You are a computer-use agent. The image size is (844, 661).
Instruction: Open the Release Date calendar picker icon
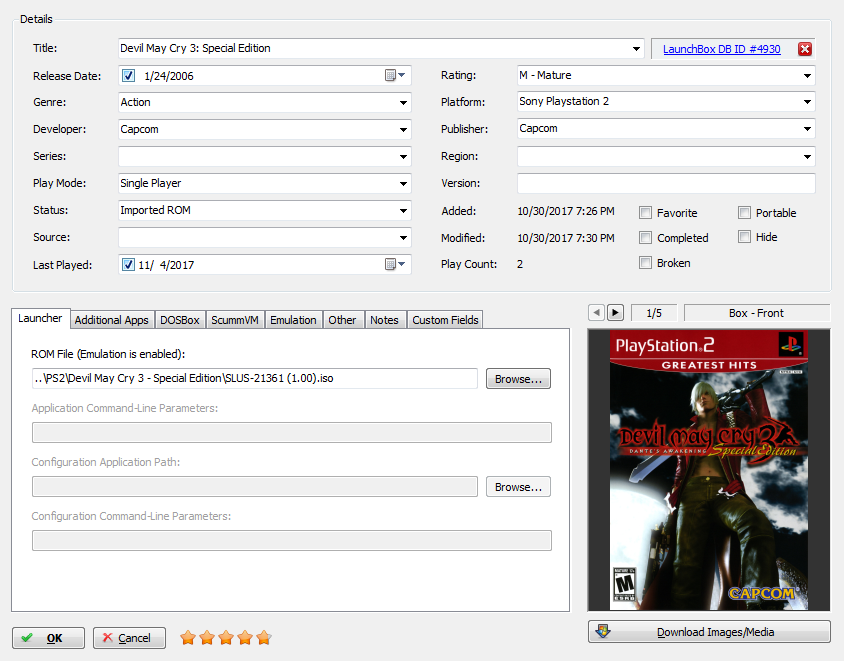tap(395, 75)
